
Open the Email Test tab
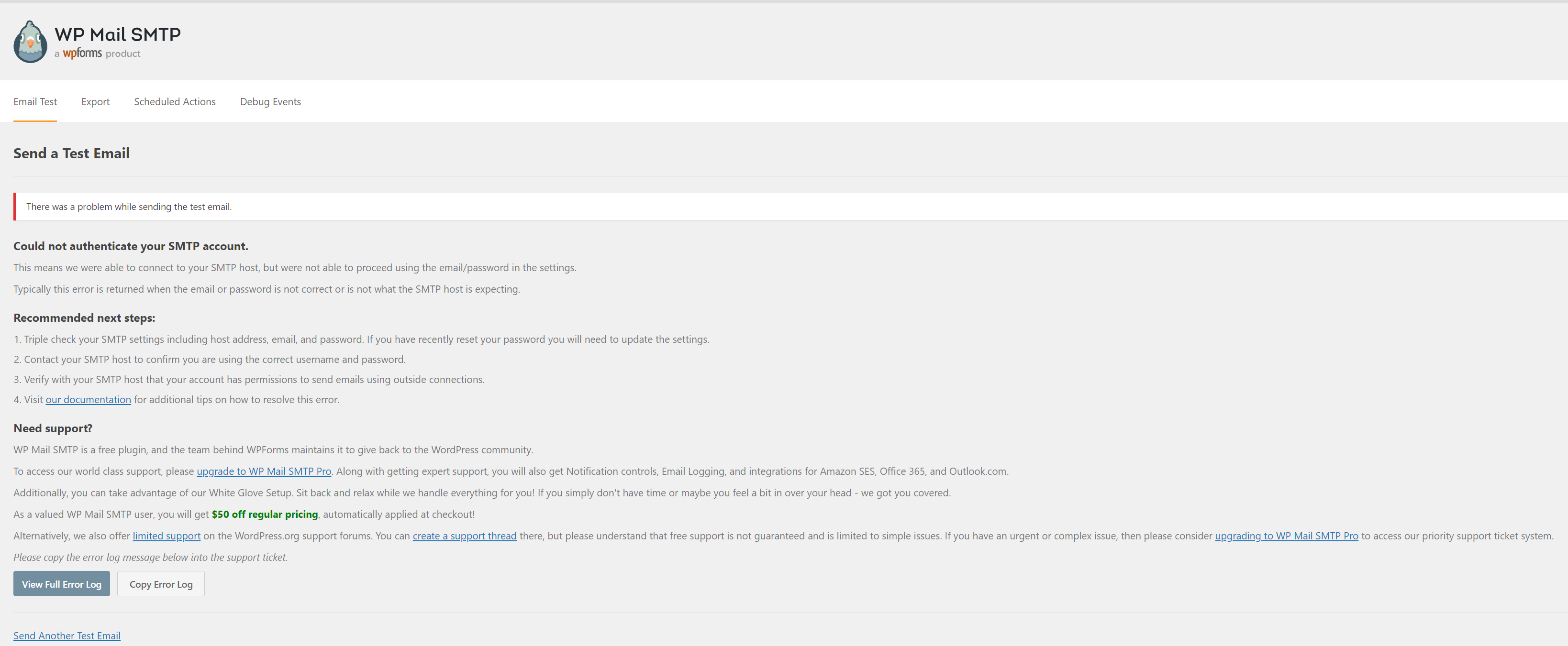coord(35,101)
